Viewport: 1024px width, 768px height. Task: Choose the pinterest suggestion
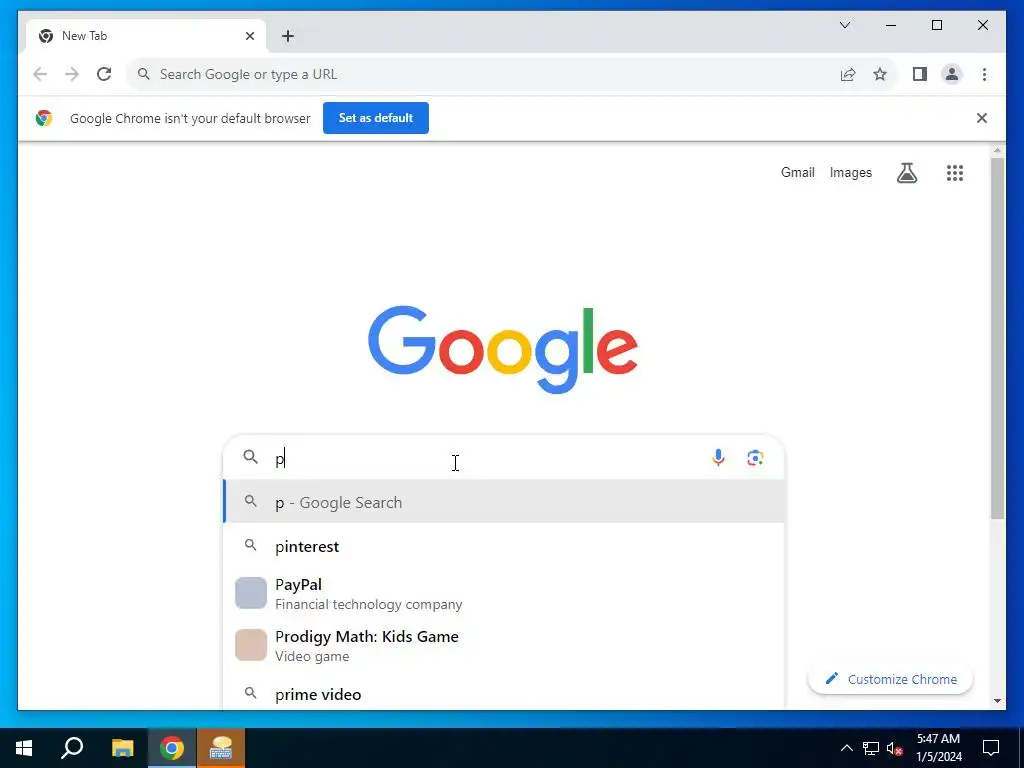pos(504,547)
